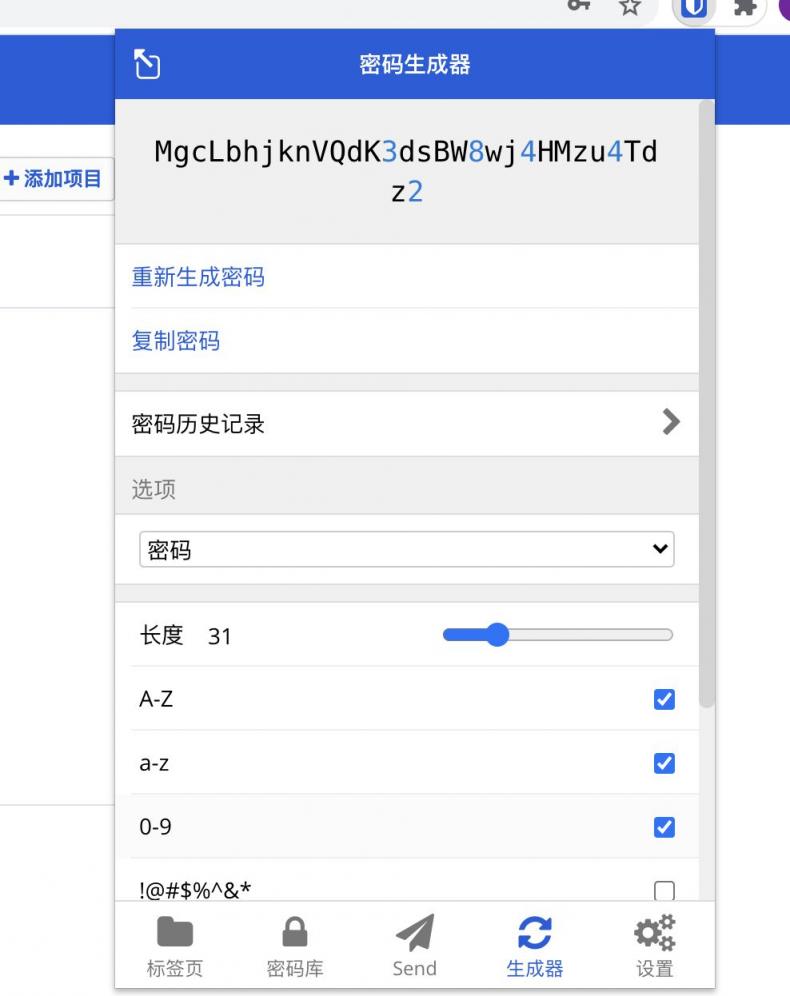The height and width of the screenshot is (996, 790).
Task: Click the key icon in address bar
Action: [x=579, y=5]
